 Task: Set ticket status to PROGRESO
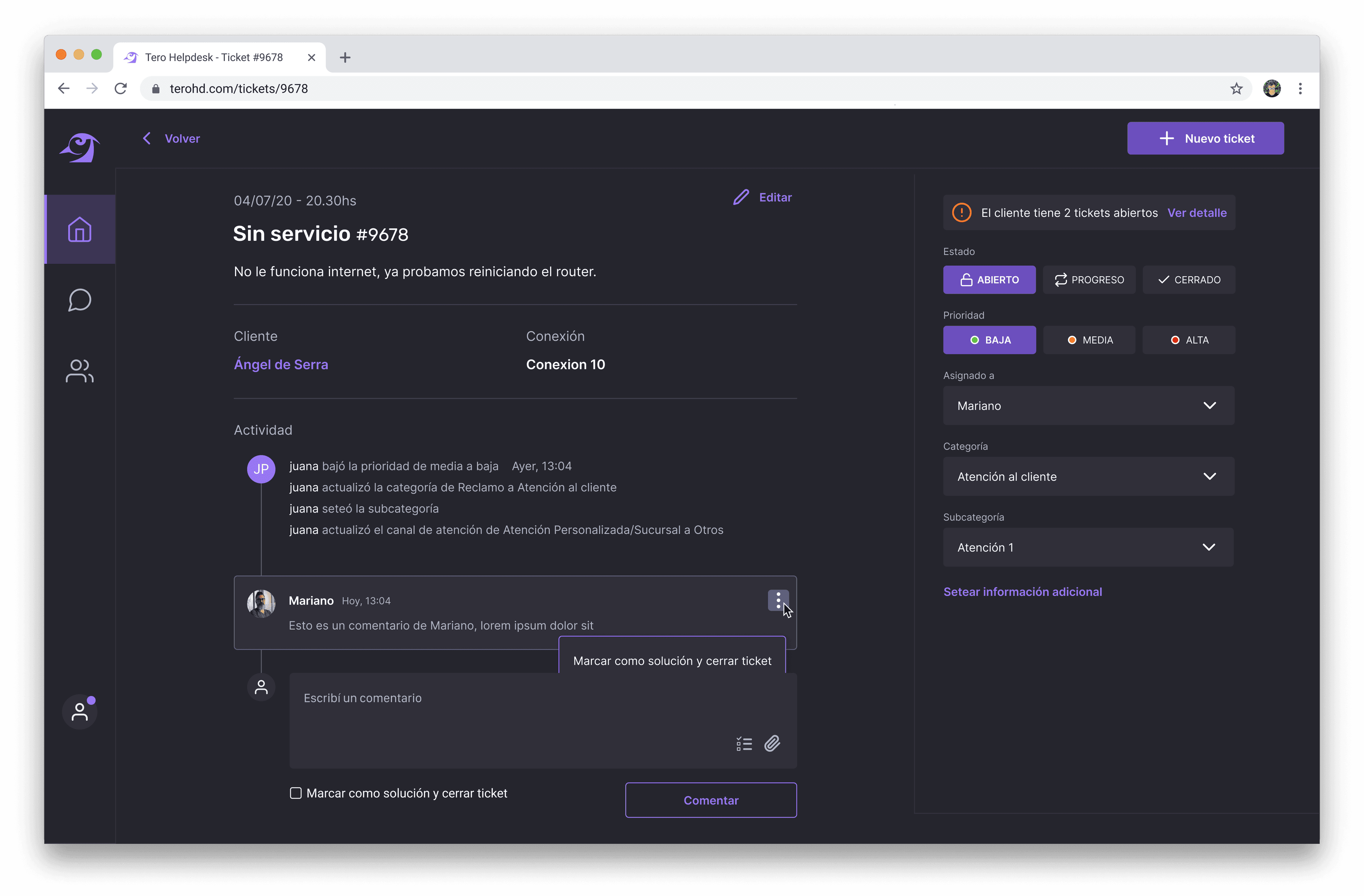point(1089,279)
